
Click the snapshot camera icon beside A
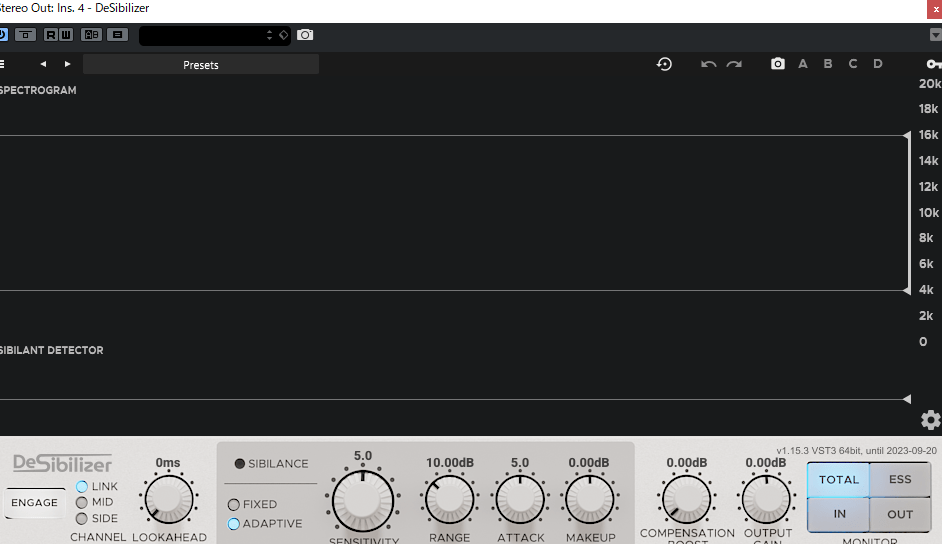click(x=778, y=64)
